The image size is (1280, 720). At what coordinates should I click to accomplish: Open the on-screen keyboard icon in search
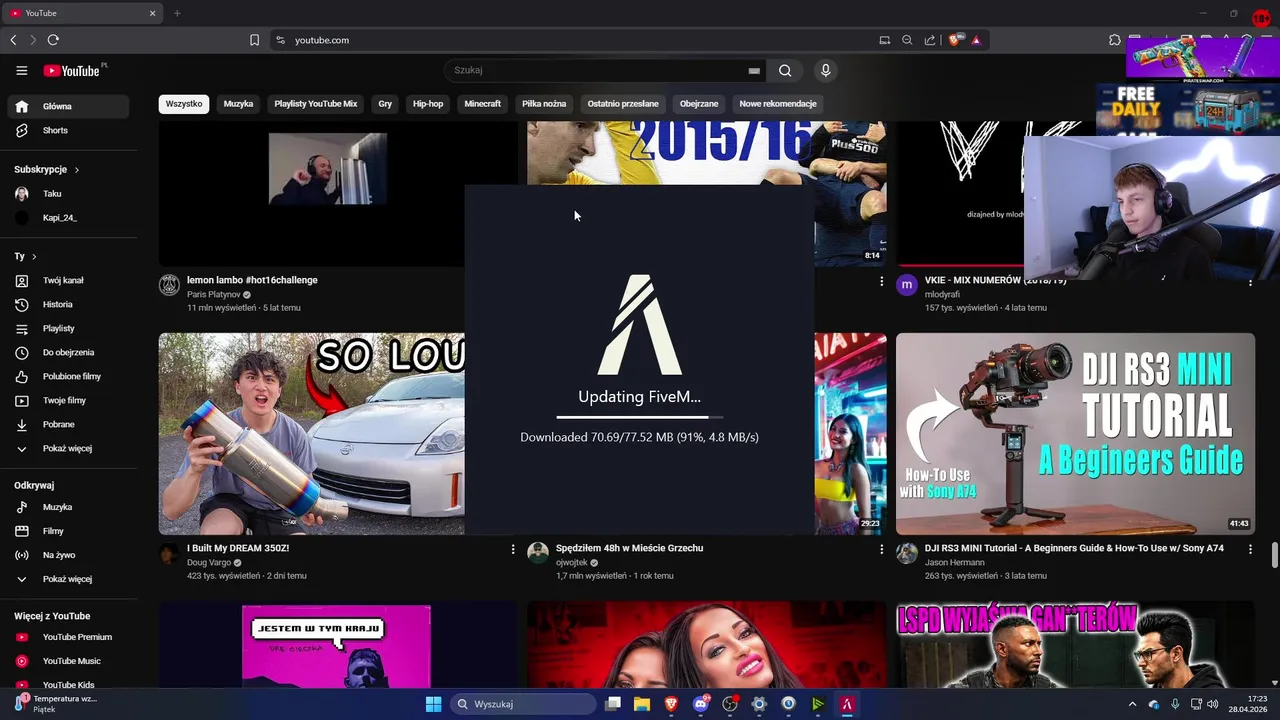(x=754, y=71)
